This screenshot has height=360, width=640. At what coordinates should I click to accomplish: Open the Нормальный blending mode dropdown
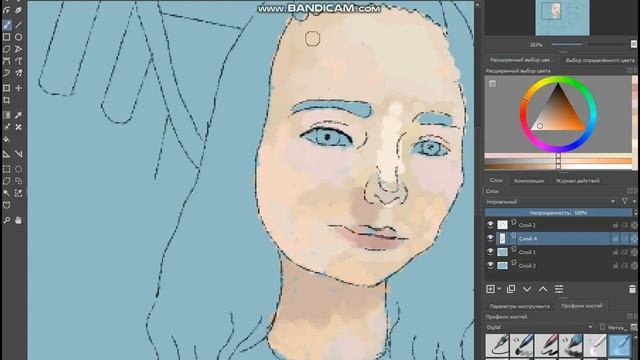click(551, 202)
